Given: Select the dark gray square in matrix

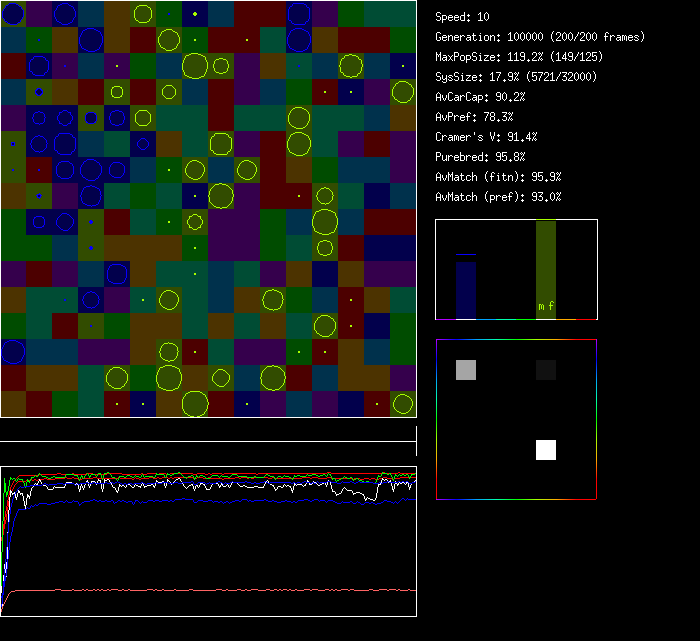Looking at the screenshot, I should [x=546, y=370].
